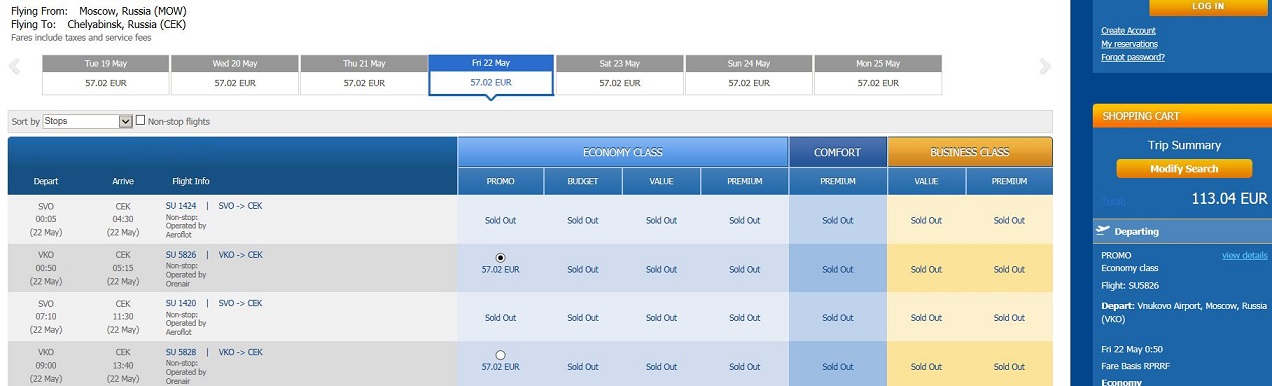1272x386 pixels.
Task: Select the SU 5828 Promo fare radio button
Action: tap(500, 355)
